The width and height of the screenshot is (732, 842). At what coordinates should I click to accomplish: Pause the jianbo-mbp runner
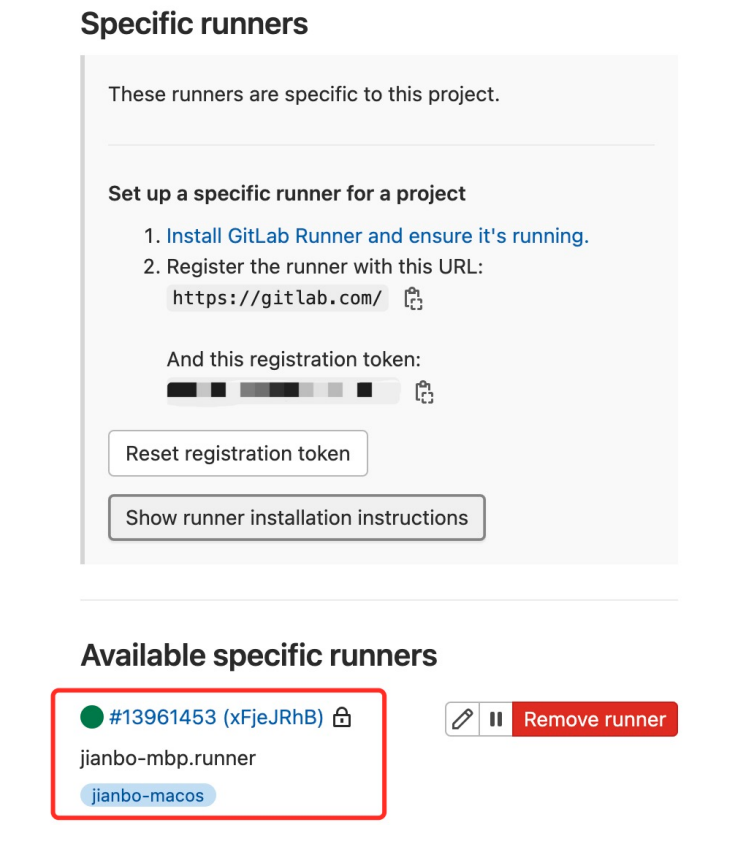tap(495, 719)
